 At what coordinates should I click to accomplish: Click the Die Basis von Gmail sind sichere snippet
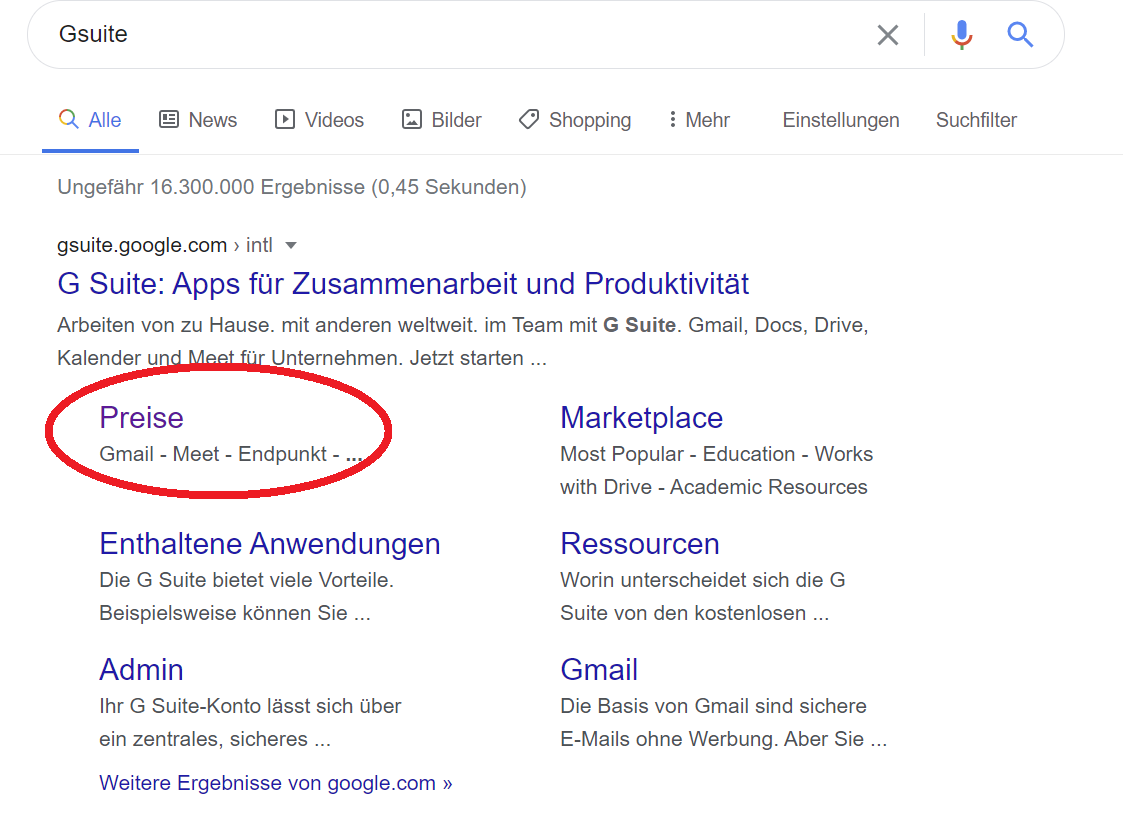[x=723, y=722]
